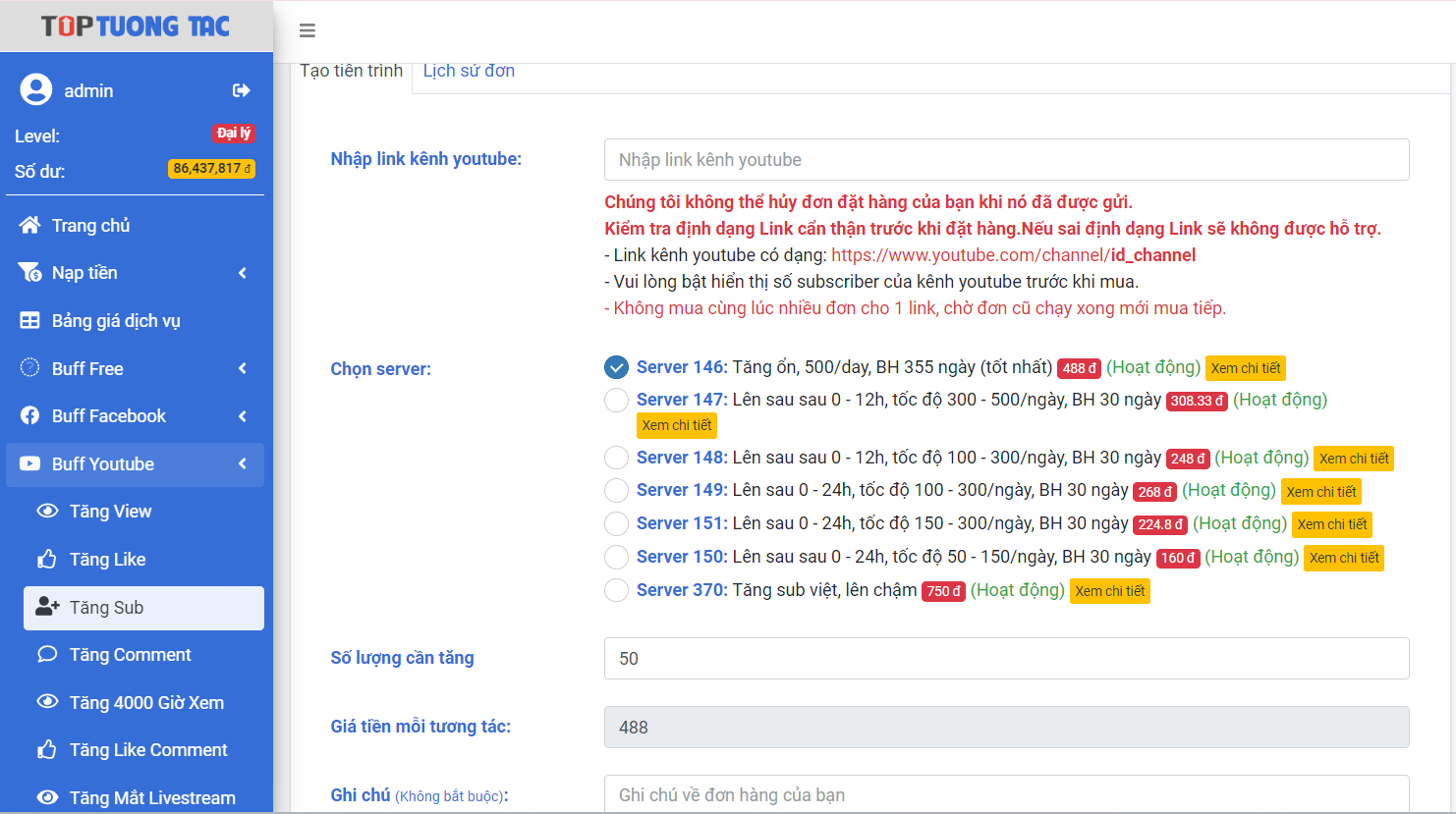Click the Số lượng cần tăng field
Screen dimensions: 1456x814
(x=1006, y=659)
